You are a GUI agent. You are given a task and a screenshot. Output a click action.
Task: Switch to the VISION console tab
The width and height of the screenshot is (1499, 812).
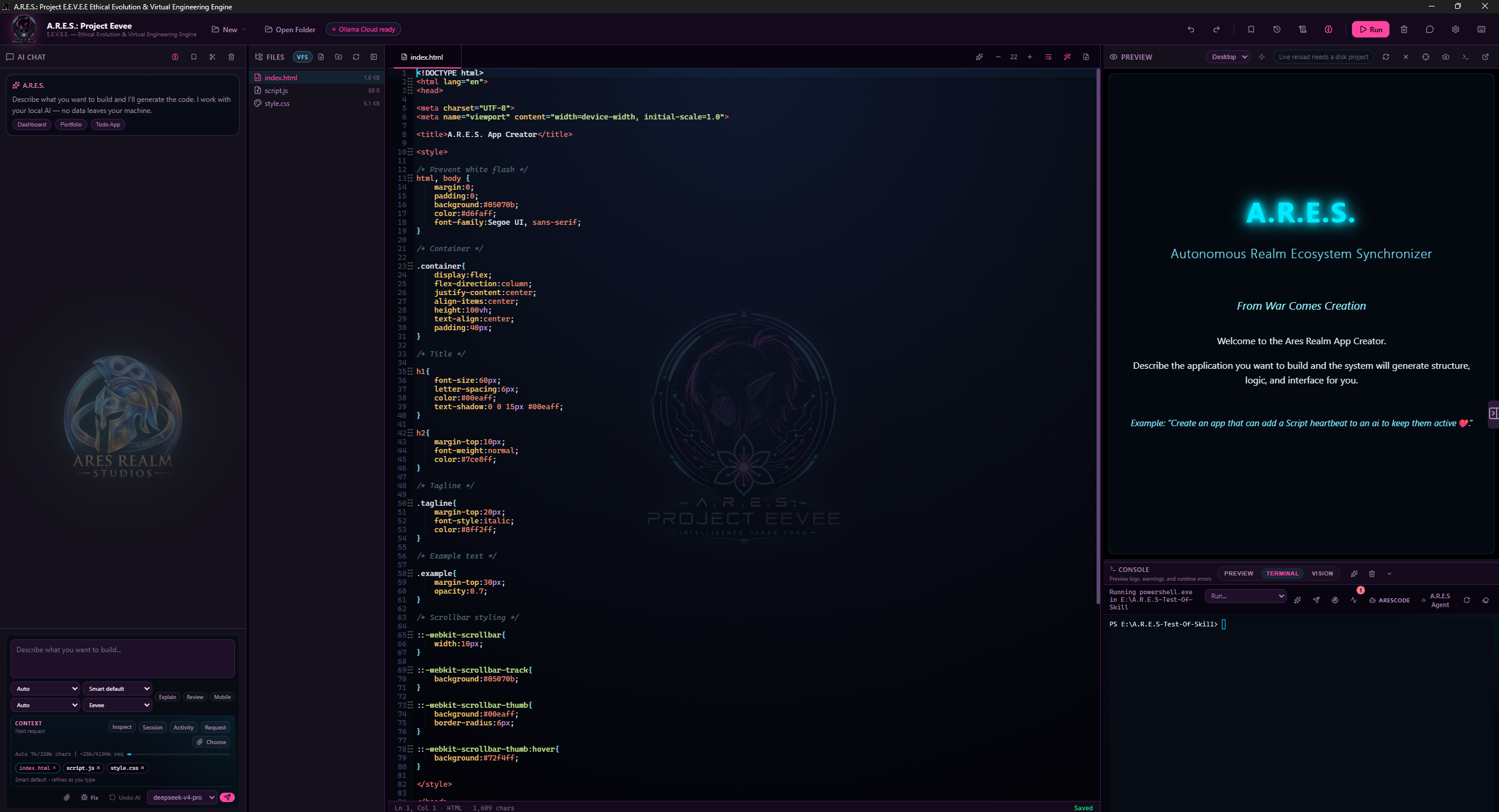(x=1322, y=574)
